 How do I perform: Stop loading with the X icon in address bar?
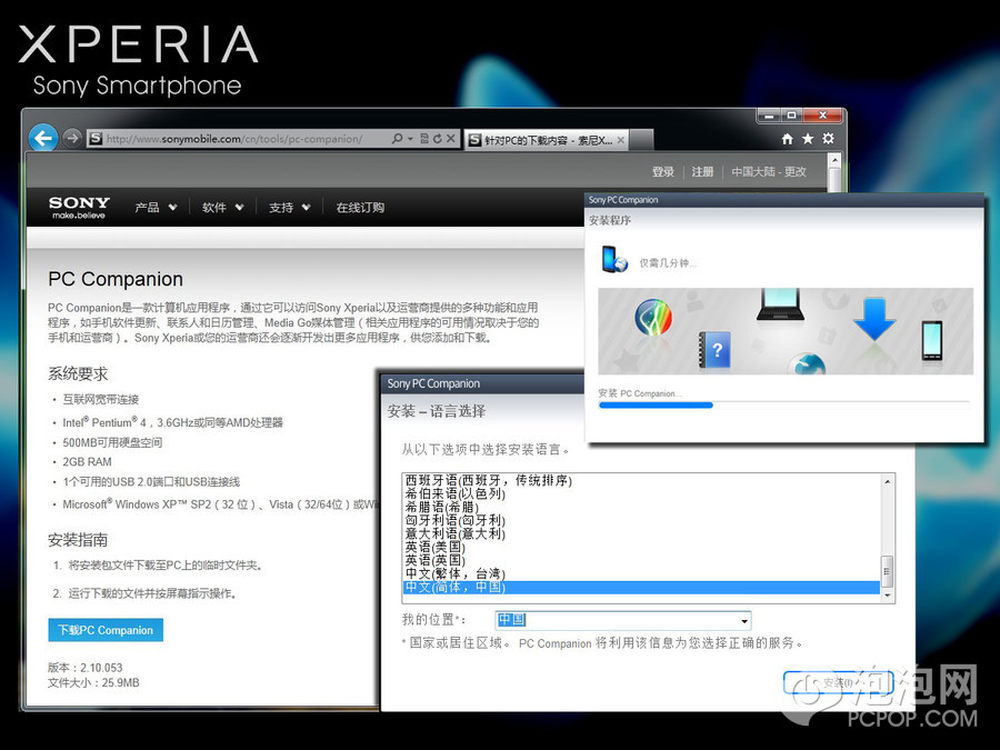pos(450,138)
